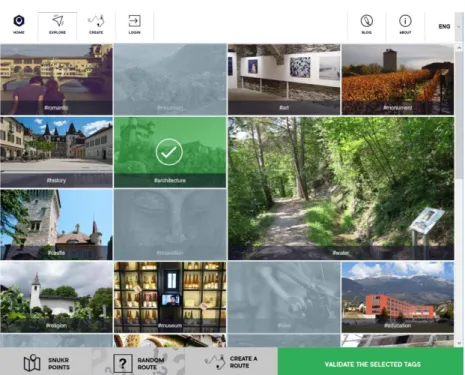Open the Home hexagon icon
The width and height of the screenshot is (465, 375).
point(19,21)
